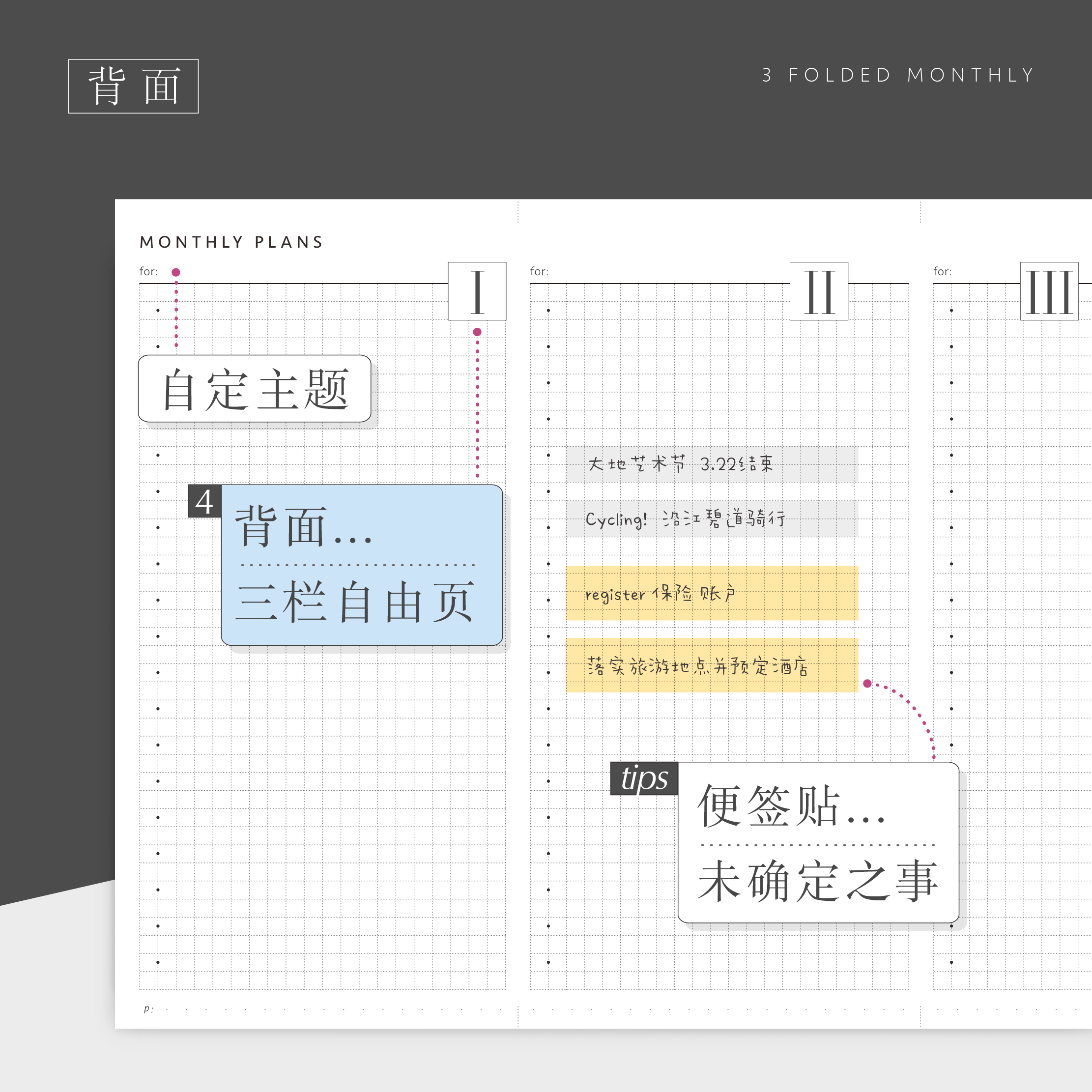
Task: Click the 3 FOLDED MONTHLY header text
Action: click(897, 75)
